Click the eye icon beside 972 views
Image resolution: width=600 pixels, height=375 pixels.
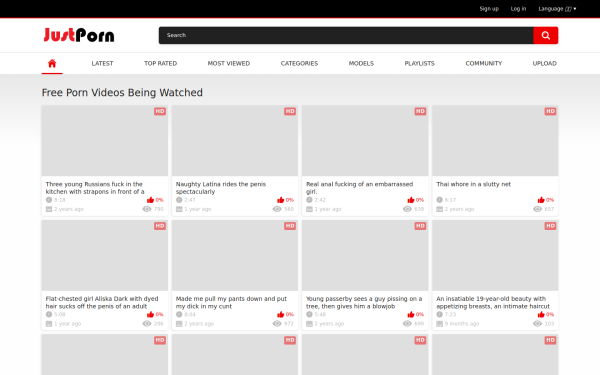click(x=277, y=323)
